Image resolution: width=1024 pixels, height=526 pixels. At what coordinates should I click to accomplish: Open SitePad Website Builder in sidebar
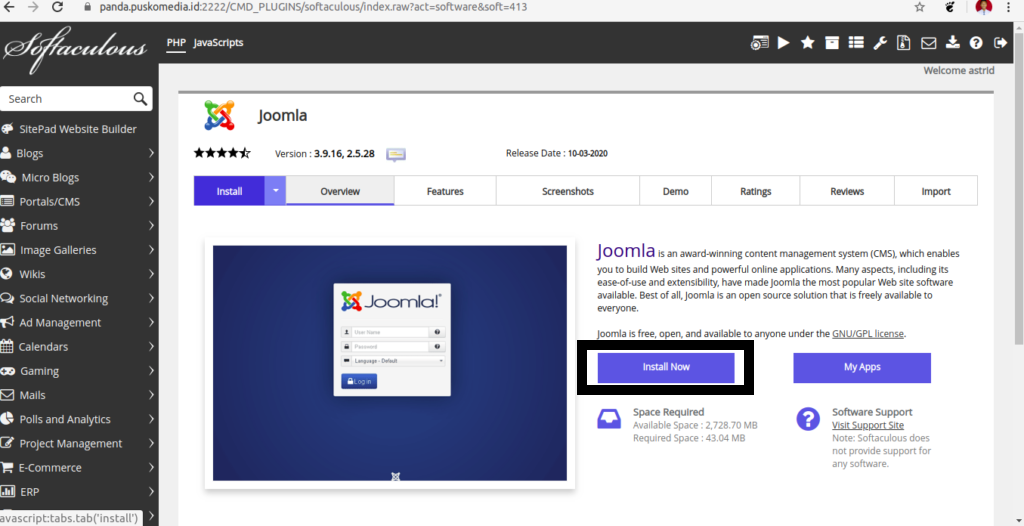tap(78, 129)
